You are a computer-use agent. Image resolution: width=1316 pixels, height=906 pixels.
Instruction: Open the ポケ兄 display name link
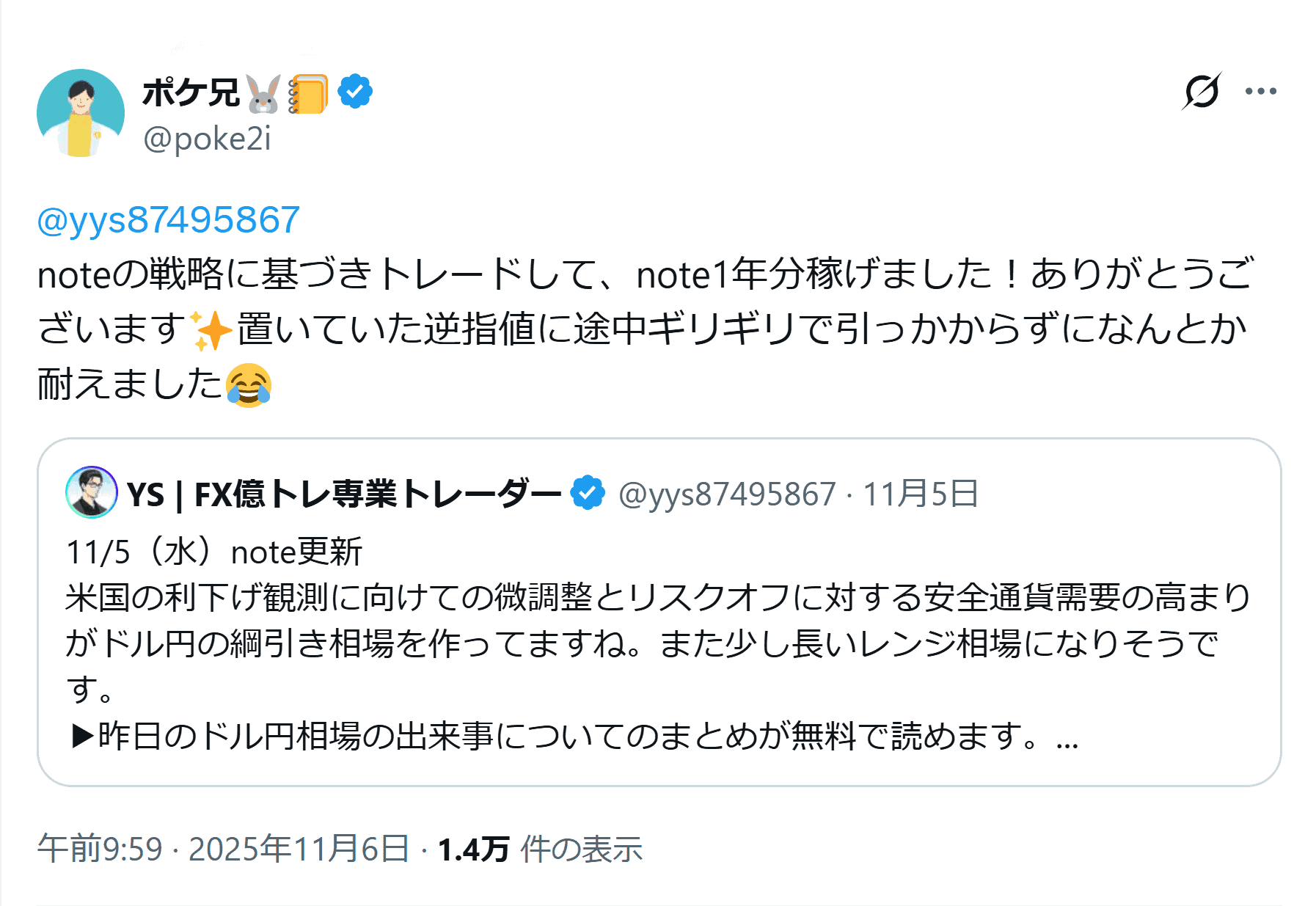[x=191, y=93]
